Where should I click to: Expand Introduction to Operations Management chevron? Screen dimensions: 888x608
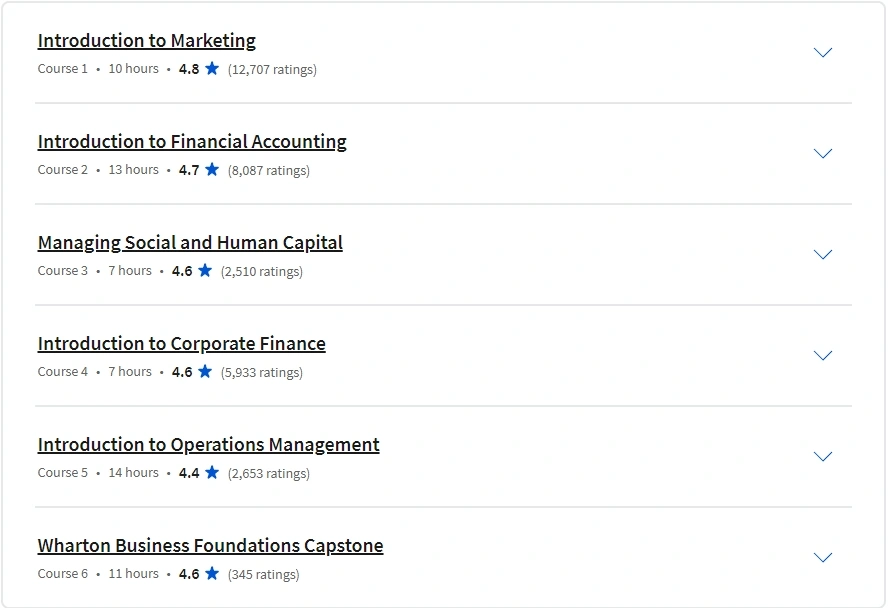click(x=822, y=456)
